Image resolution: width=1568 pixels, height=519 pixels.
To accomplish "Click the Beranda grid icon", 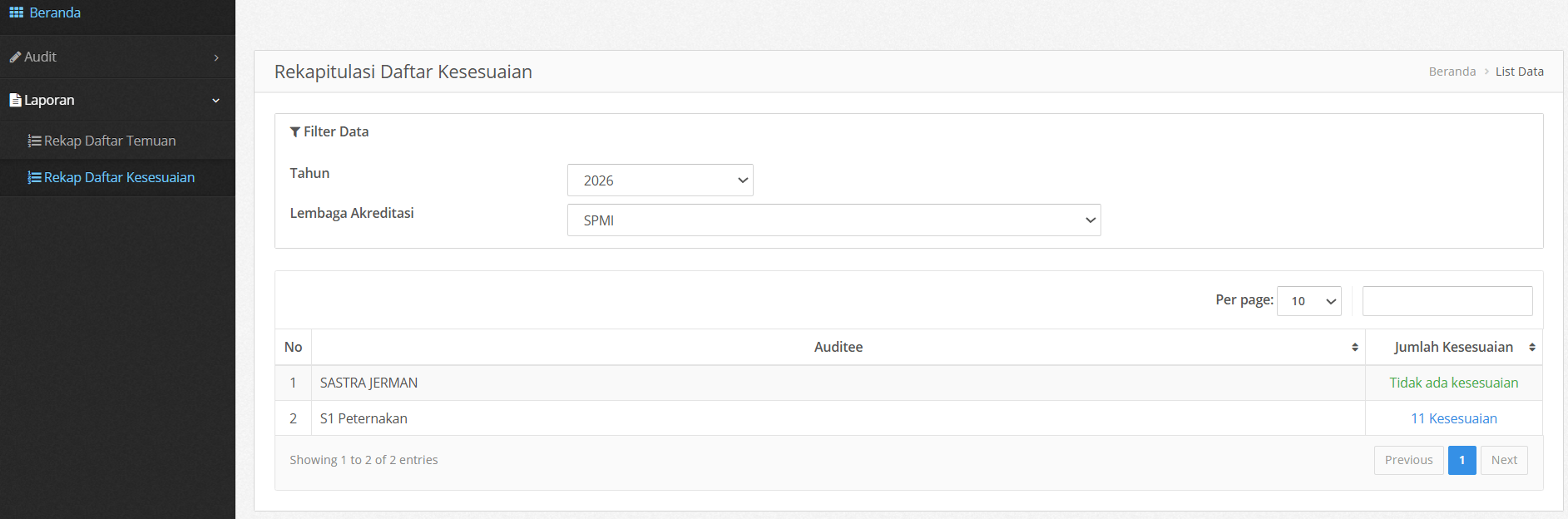I will coord(17,12).
